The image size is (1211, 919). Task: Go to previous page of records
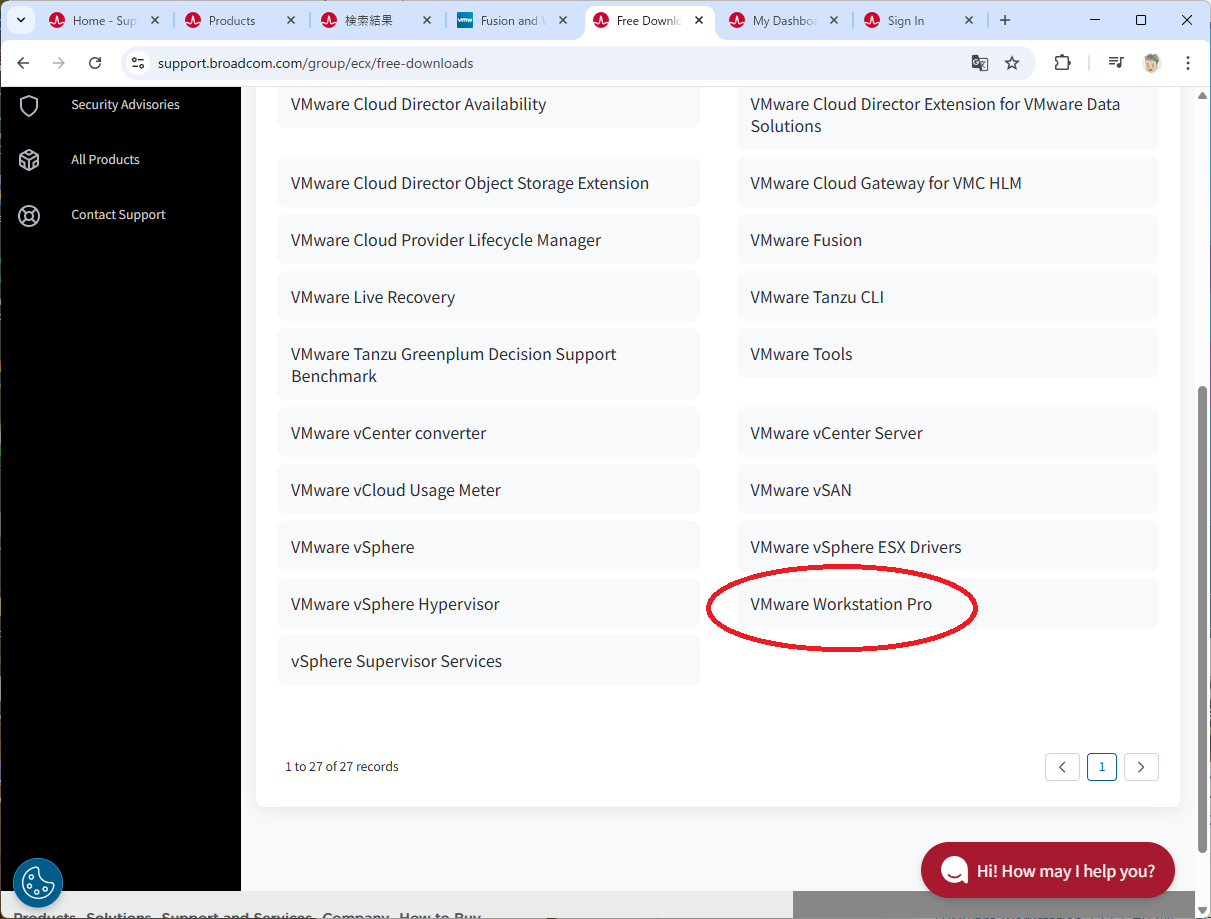1062,767
